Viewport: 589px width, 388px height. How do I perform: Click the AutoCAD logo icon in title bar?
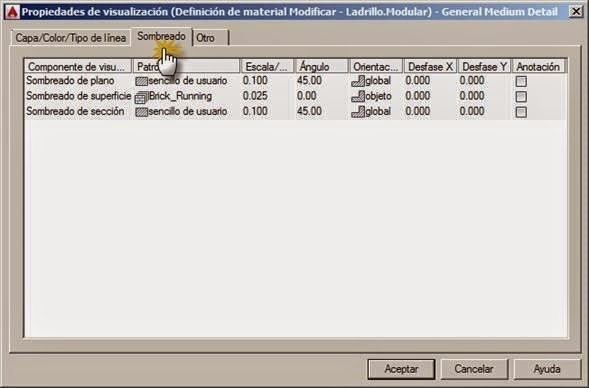pyautogui.click(x=12, y=12)
